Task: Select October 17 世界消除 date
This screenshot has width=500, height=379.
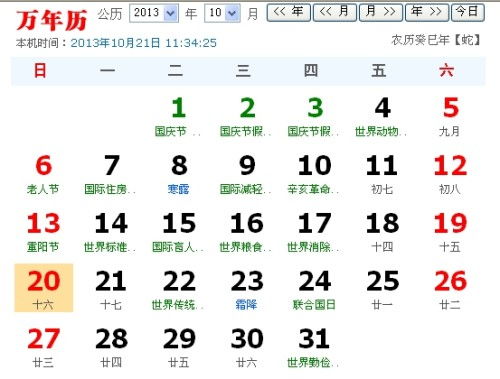Action: coord(314,232)
